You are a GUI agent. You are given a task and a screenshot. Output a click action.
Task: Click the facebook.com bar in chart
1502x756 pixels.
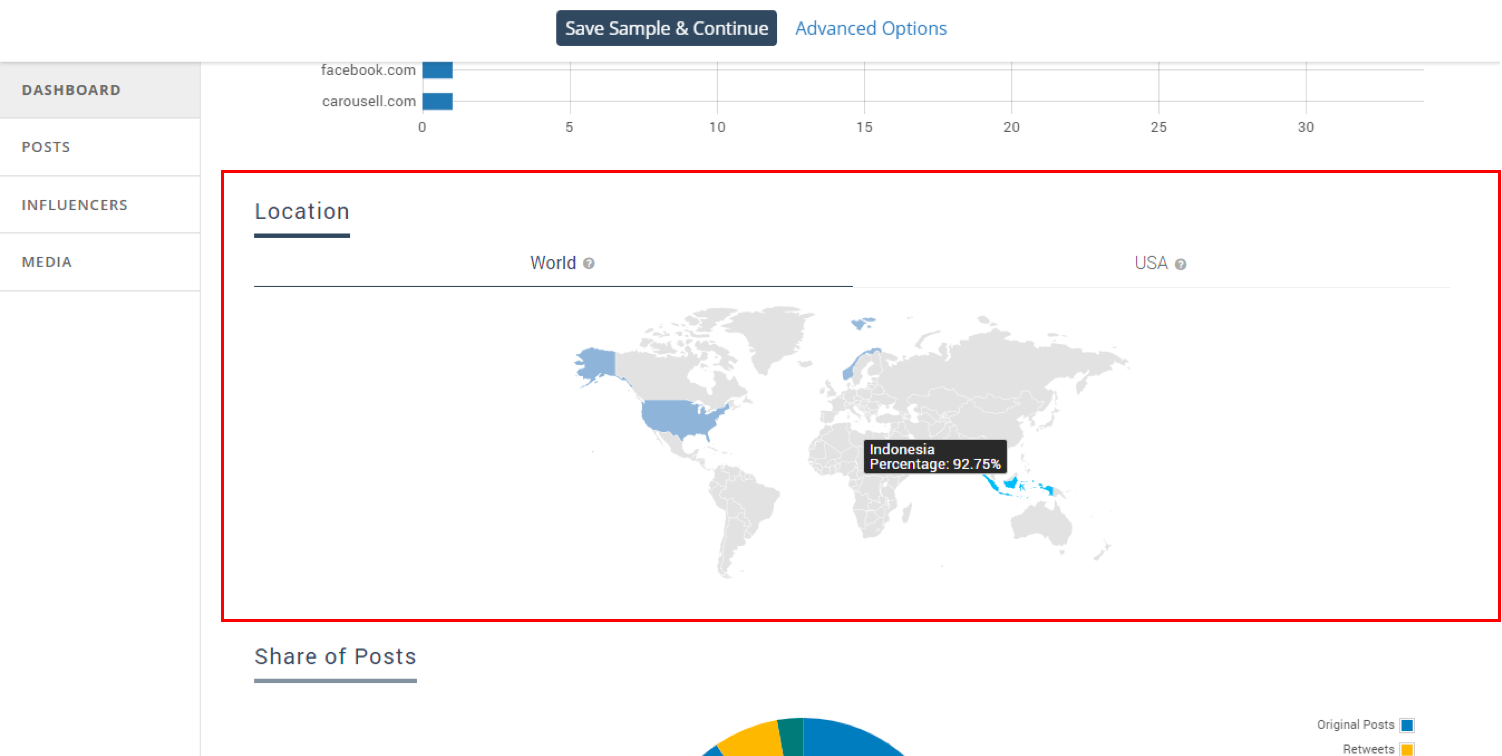coord(437,70)
